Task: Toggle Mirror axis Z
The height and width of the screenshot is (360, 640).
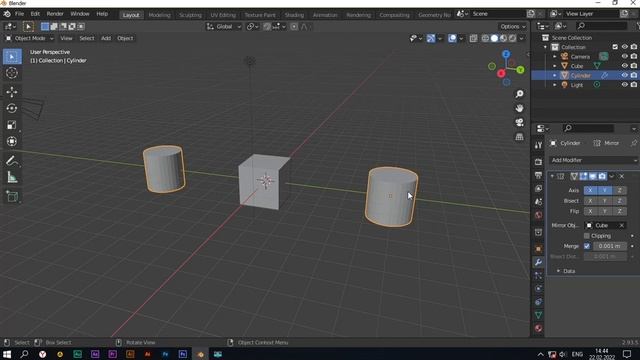Action: point(619,190)
